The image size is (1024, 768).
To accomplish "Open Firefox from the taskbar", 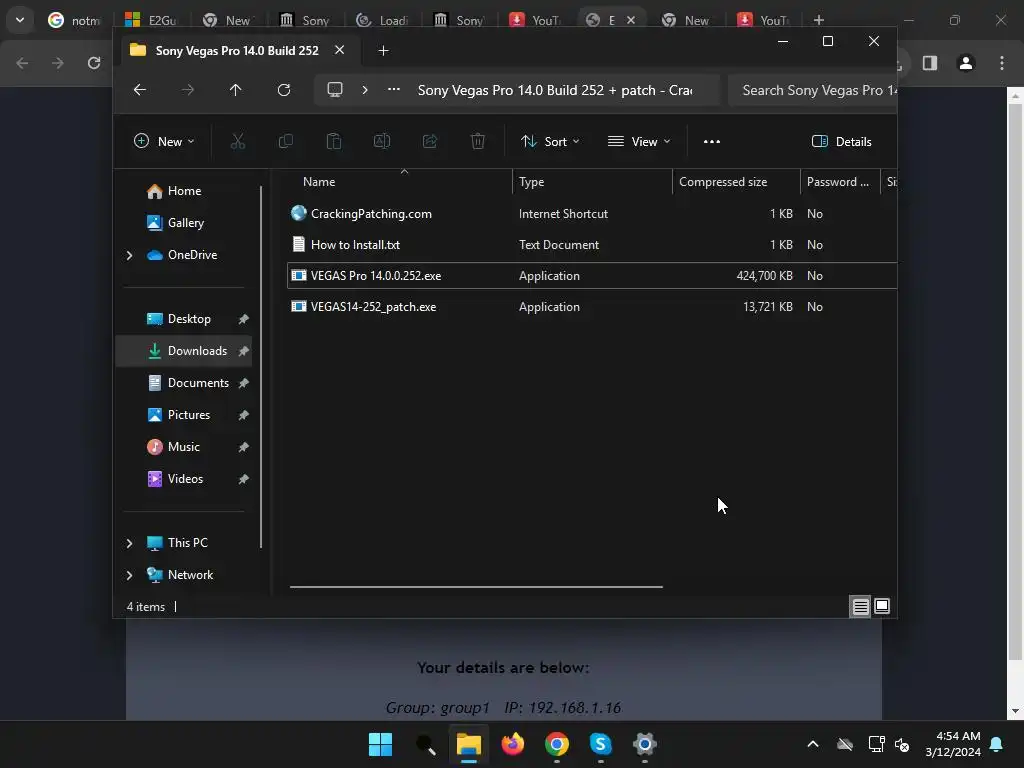I will [x=513, y=744].
